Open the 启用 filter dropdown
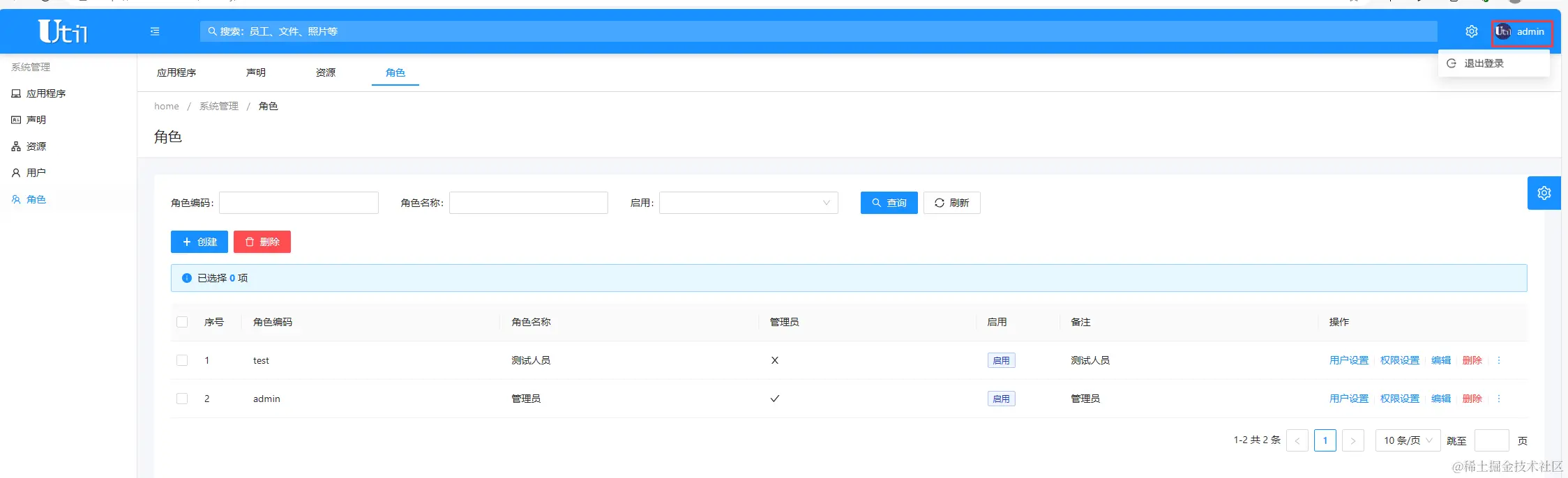The height and width of the screenshot is (478, 1568). tap(748, 203)
